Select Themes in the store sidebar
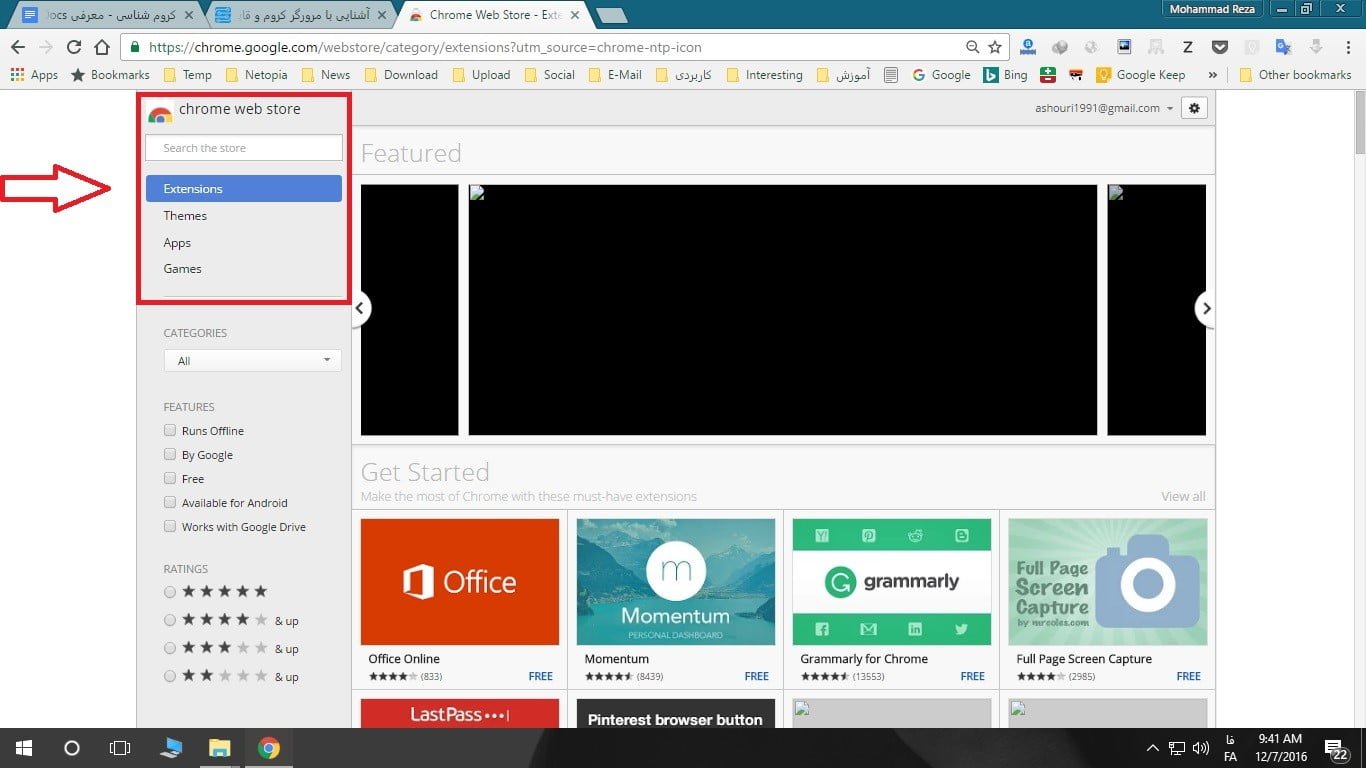The image size is (1366, 768). pyautogui.click(x=185, y=216)
